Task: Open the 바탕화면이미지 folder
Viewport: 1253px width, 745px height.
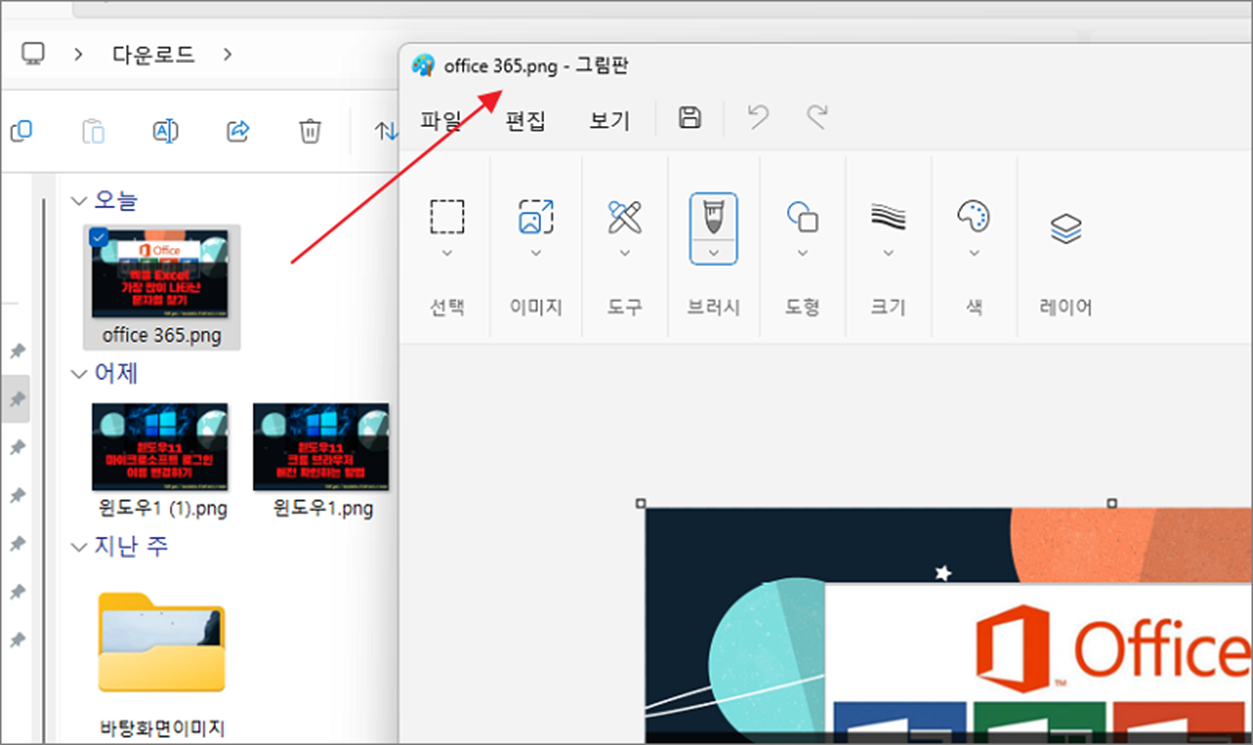Action: click(161, 642)
